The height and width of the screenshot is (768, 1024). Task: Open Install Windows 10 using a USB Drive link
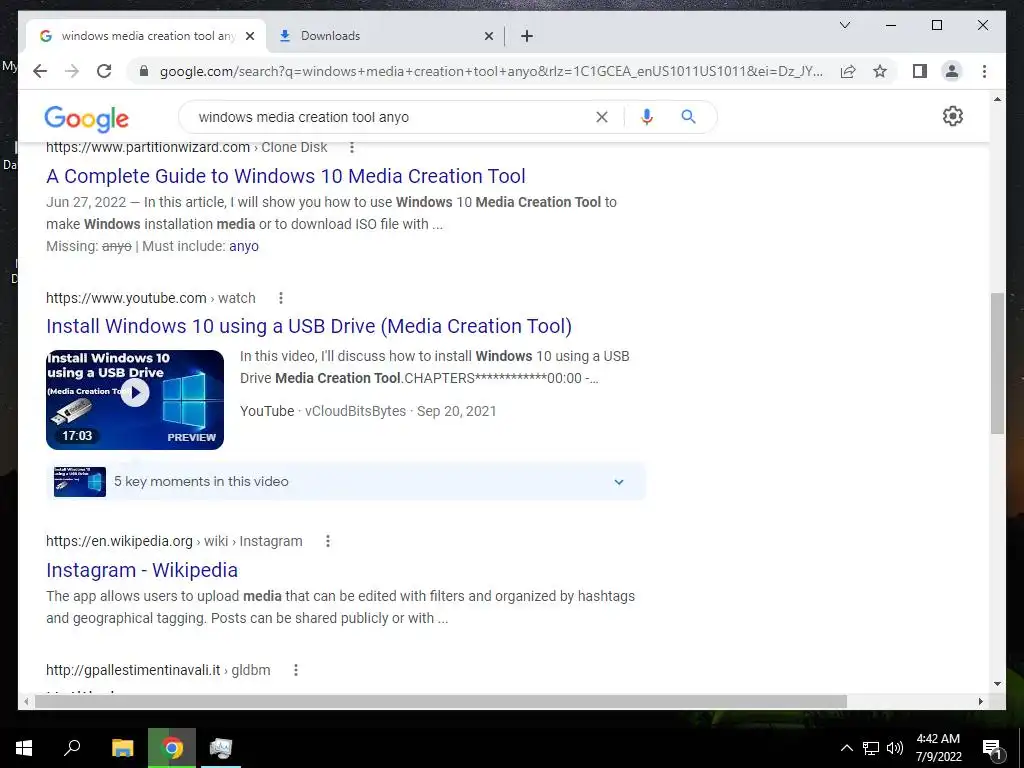pos(309,327)
